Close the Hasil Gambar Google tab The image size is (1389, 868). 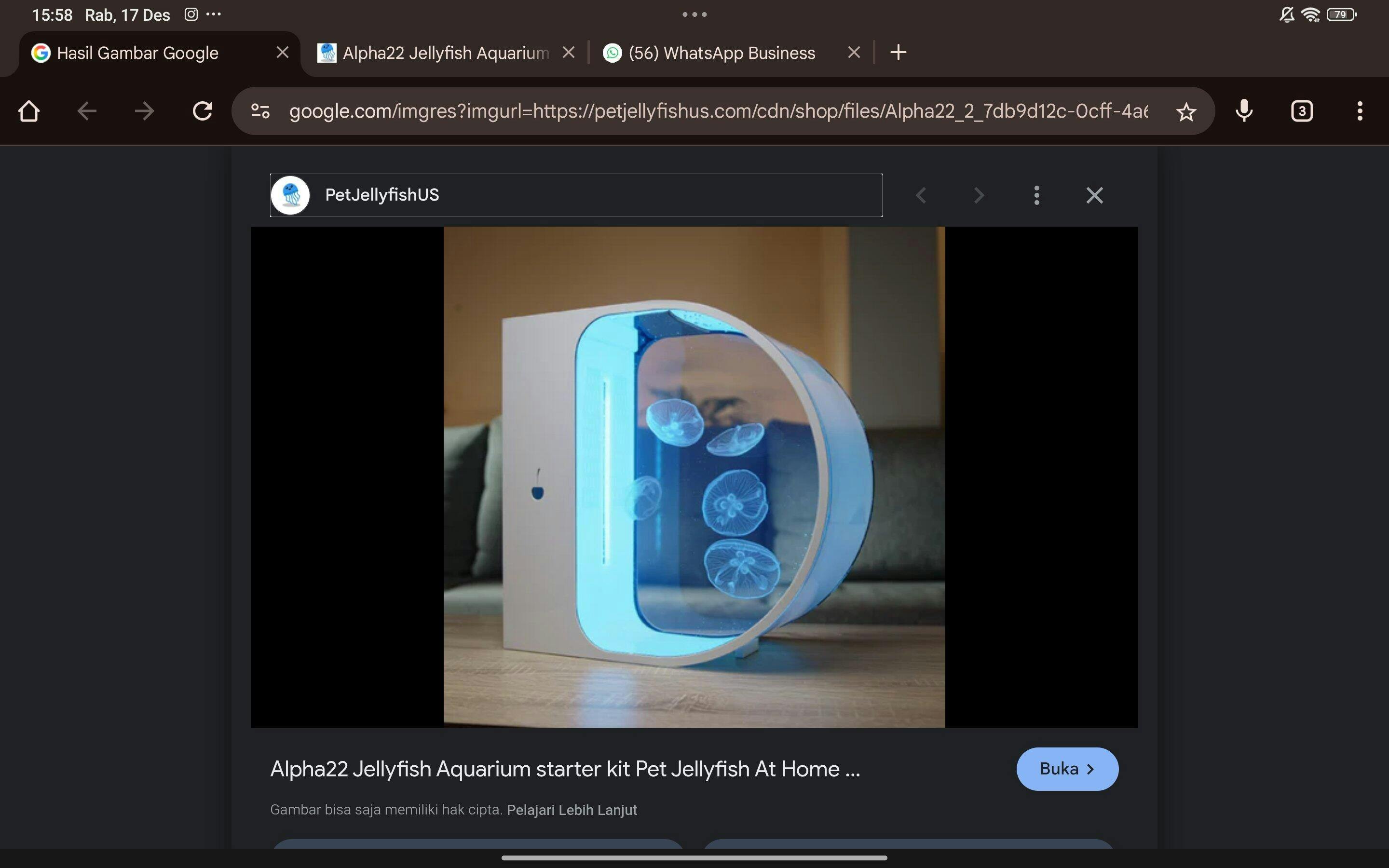[x=283, y=53]
